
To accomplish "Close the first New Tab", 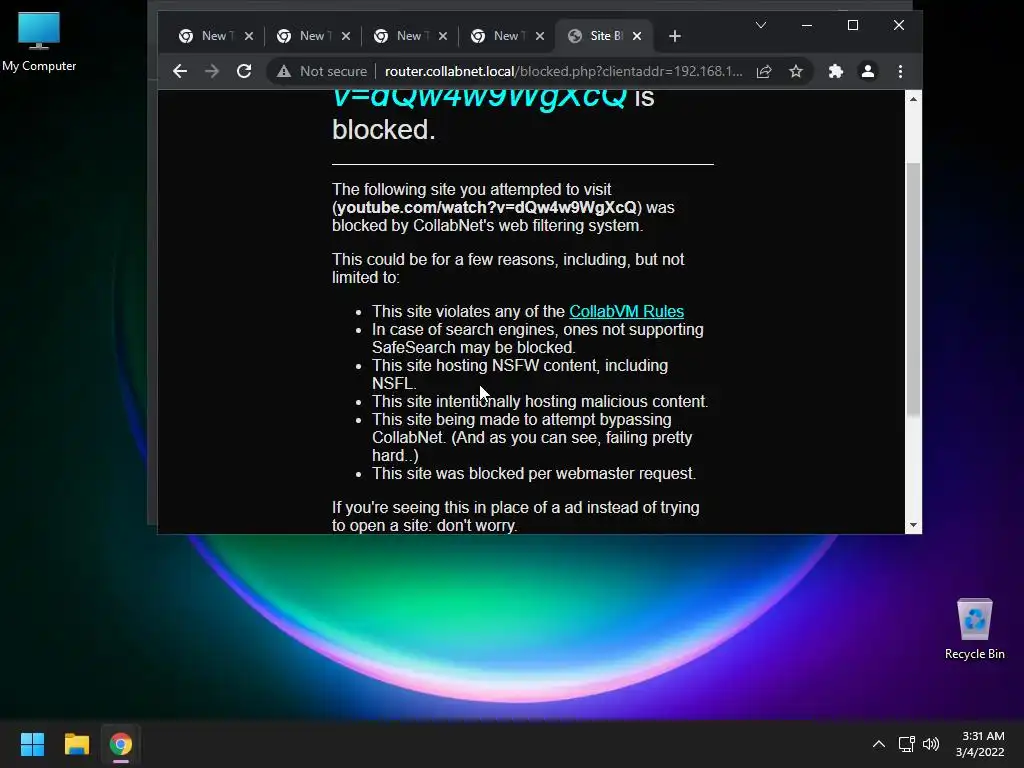I will tap(249, 36).
